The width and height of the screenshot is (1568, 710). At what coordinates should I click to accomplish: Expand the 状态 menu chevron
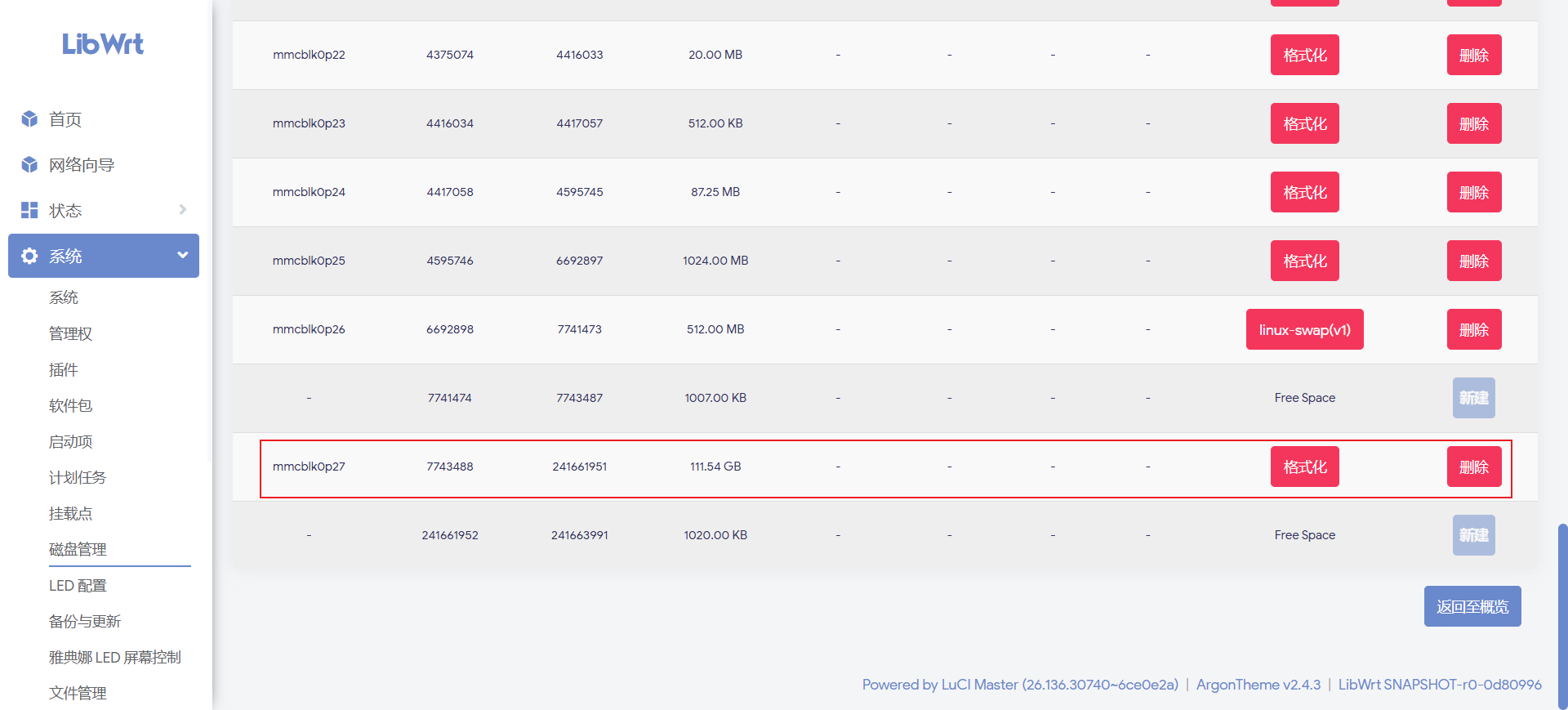point(183,209)
